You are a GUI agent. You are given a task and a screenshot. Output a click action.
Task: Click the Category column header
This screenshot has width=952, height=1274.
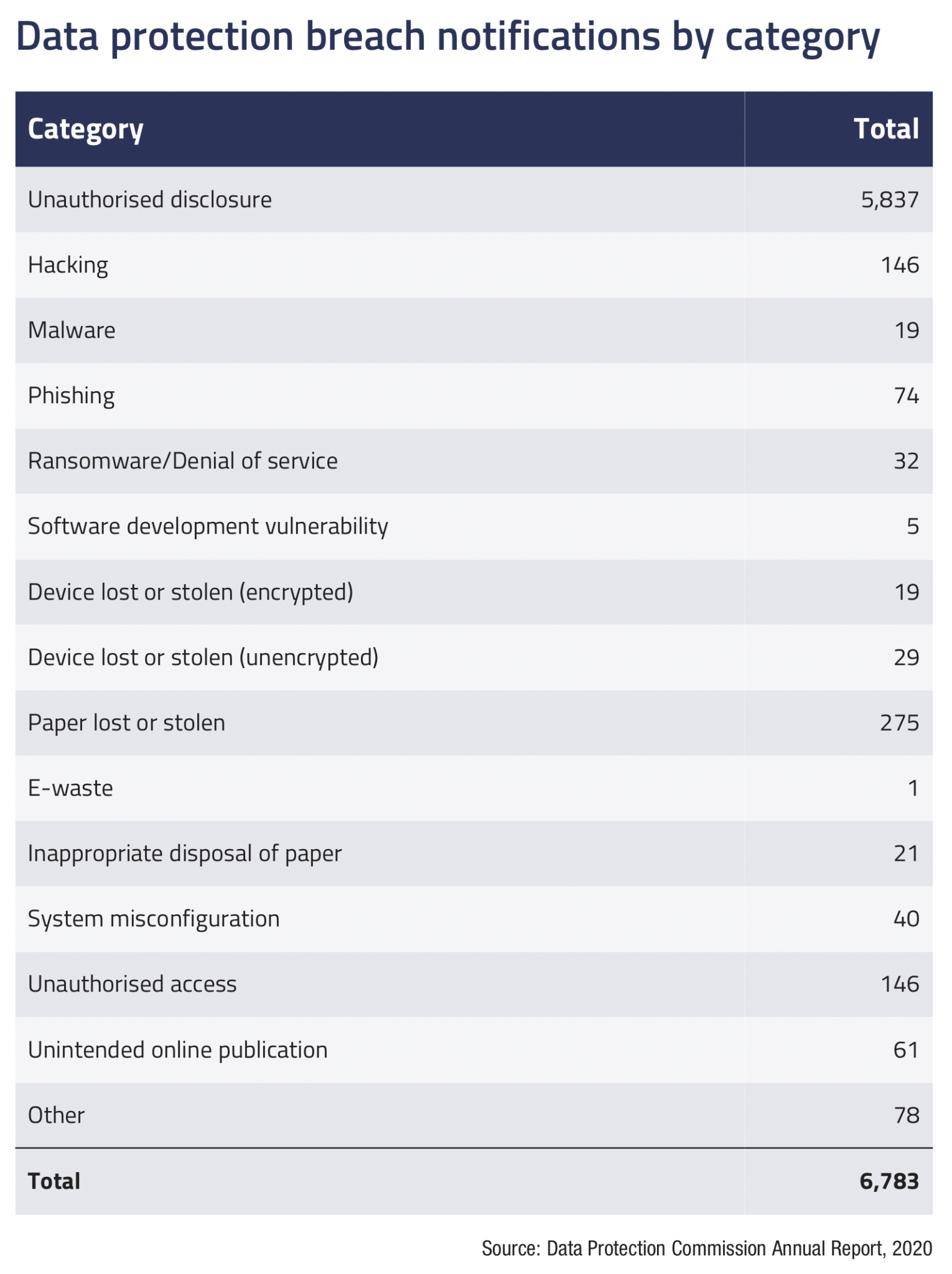[x=86, y=129]
